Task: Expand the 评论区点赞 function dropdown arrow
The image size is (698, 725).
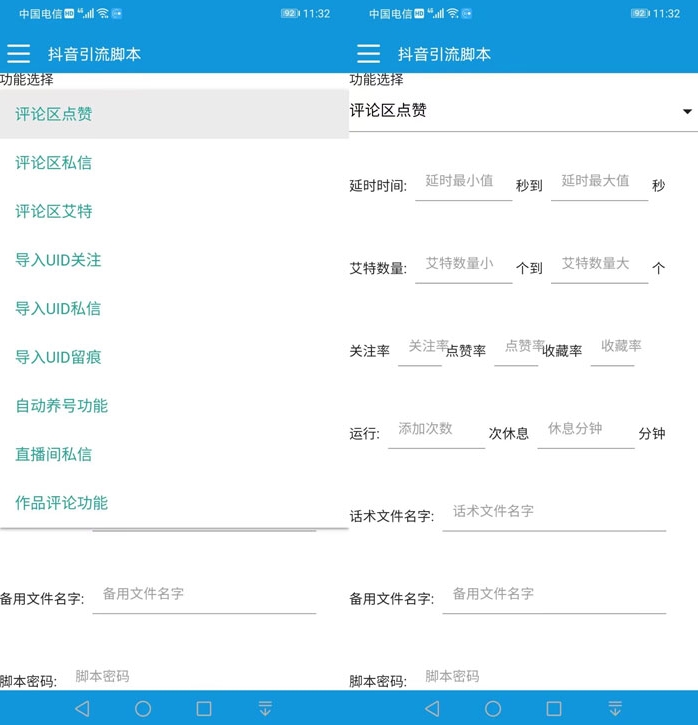Action: (x=687, y=111)
